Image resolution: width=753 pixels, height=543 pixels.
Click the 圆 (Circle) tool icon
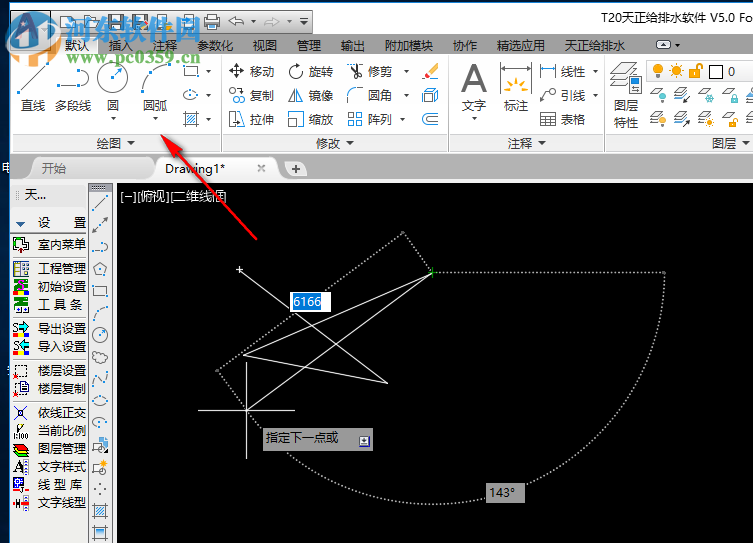(112, 80)
